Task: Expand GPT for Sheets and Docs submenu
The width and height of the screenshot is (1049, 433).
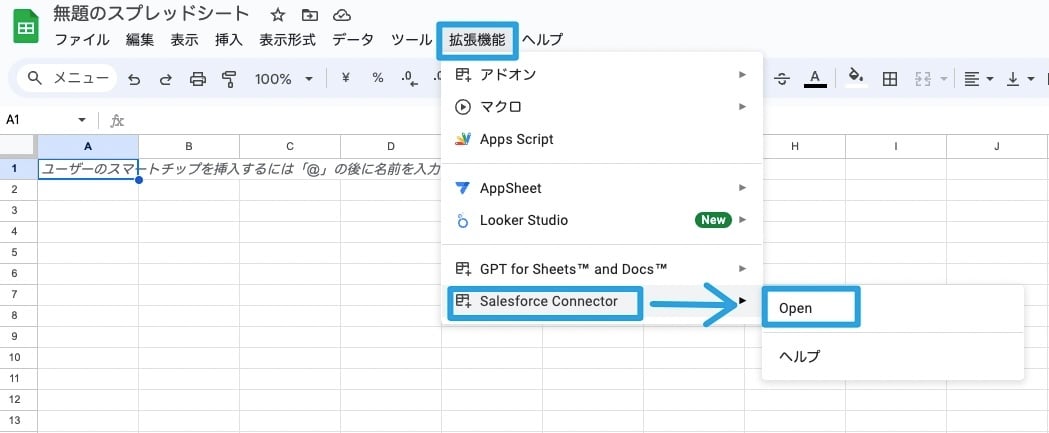Action: click(x=601, y=269)
